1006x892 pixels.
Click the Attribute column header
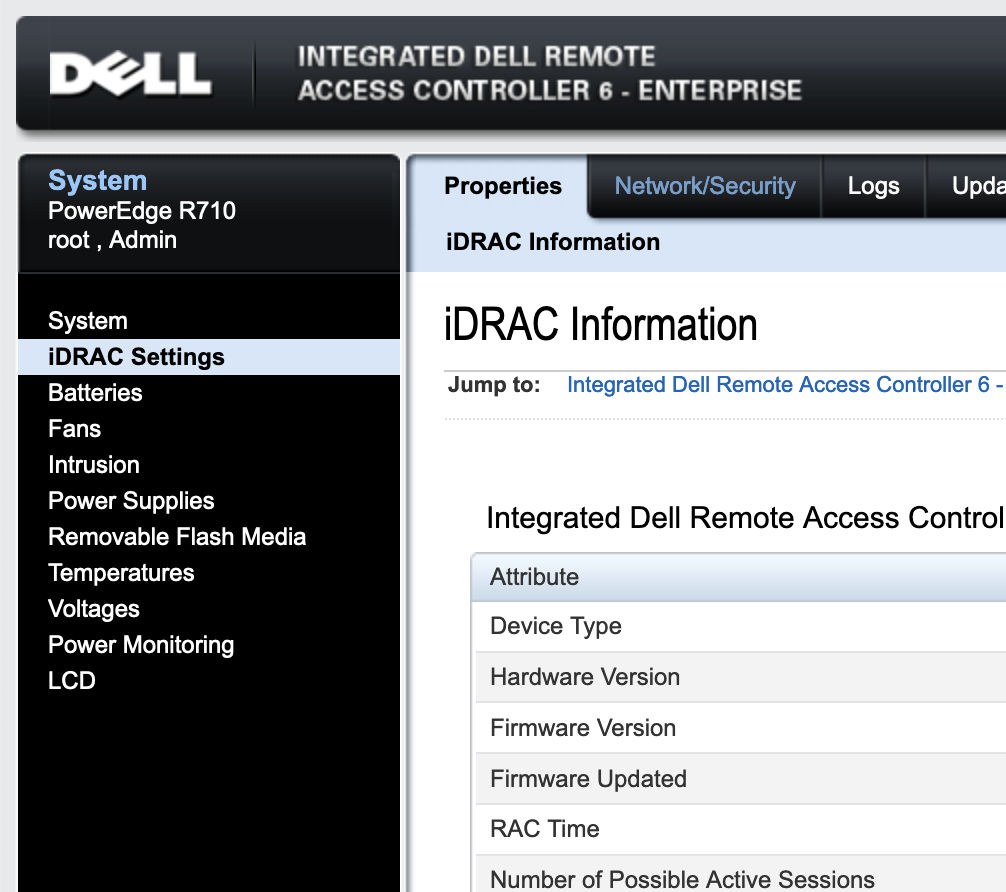tap(534, 577)
